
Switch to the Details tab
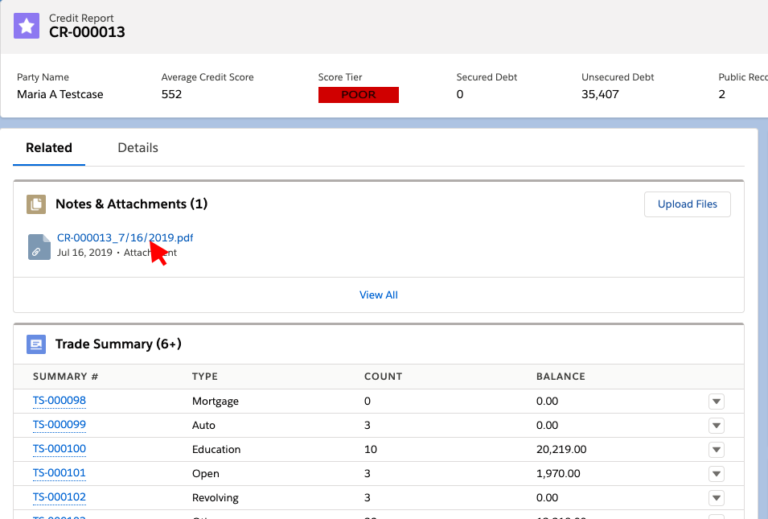(138, 148)
